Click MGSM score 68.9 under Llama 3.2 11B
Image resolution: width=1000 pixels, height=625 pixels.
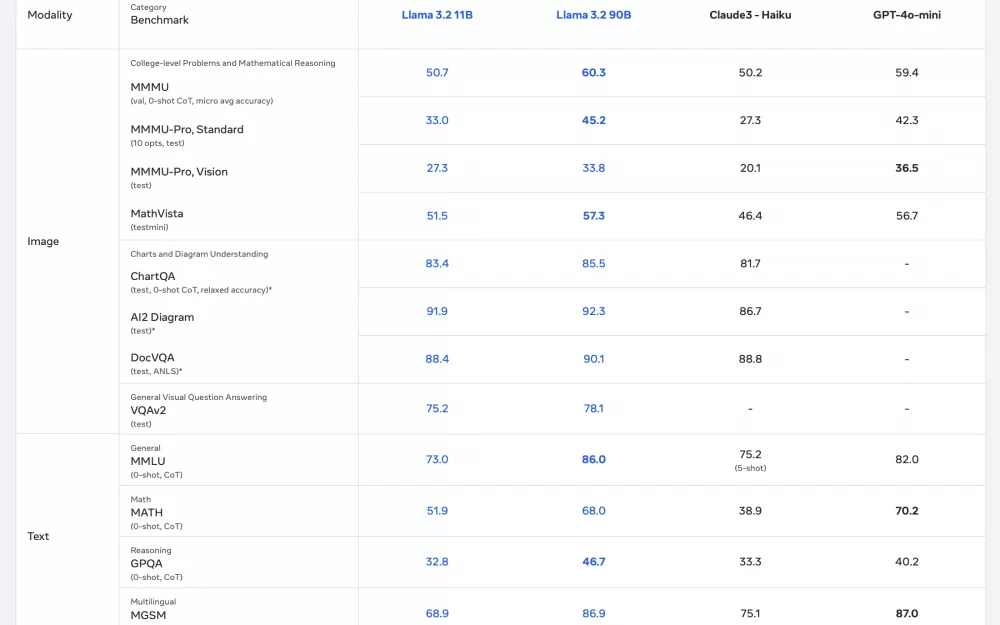(437, 614)
